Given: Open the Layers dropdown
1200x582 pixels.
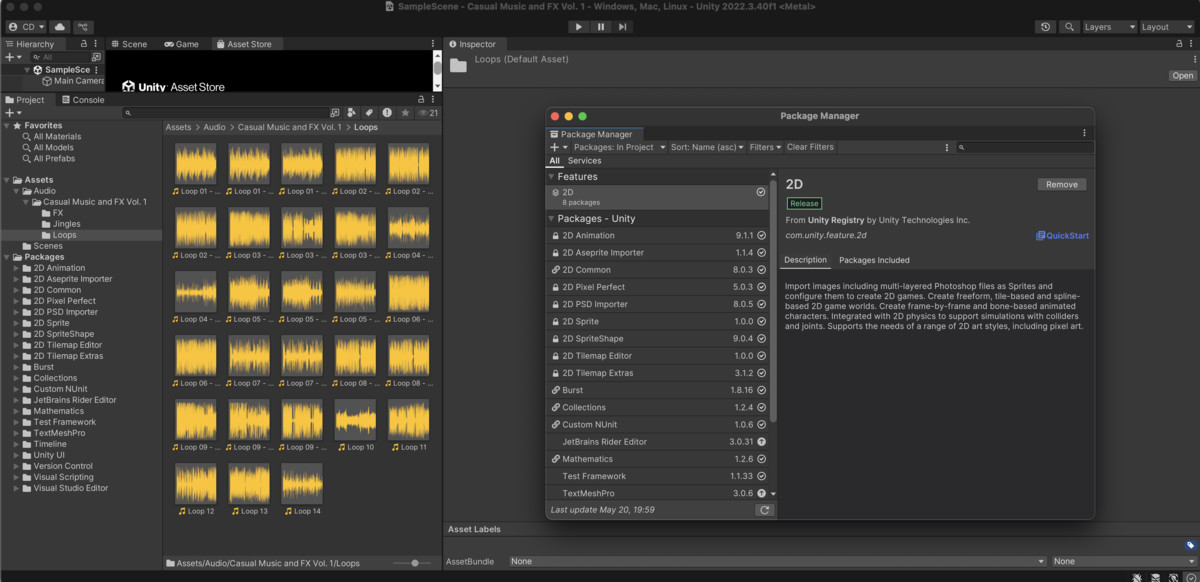Looking at the screenshot, I should click(x=1110, y=27).
